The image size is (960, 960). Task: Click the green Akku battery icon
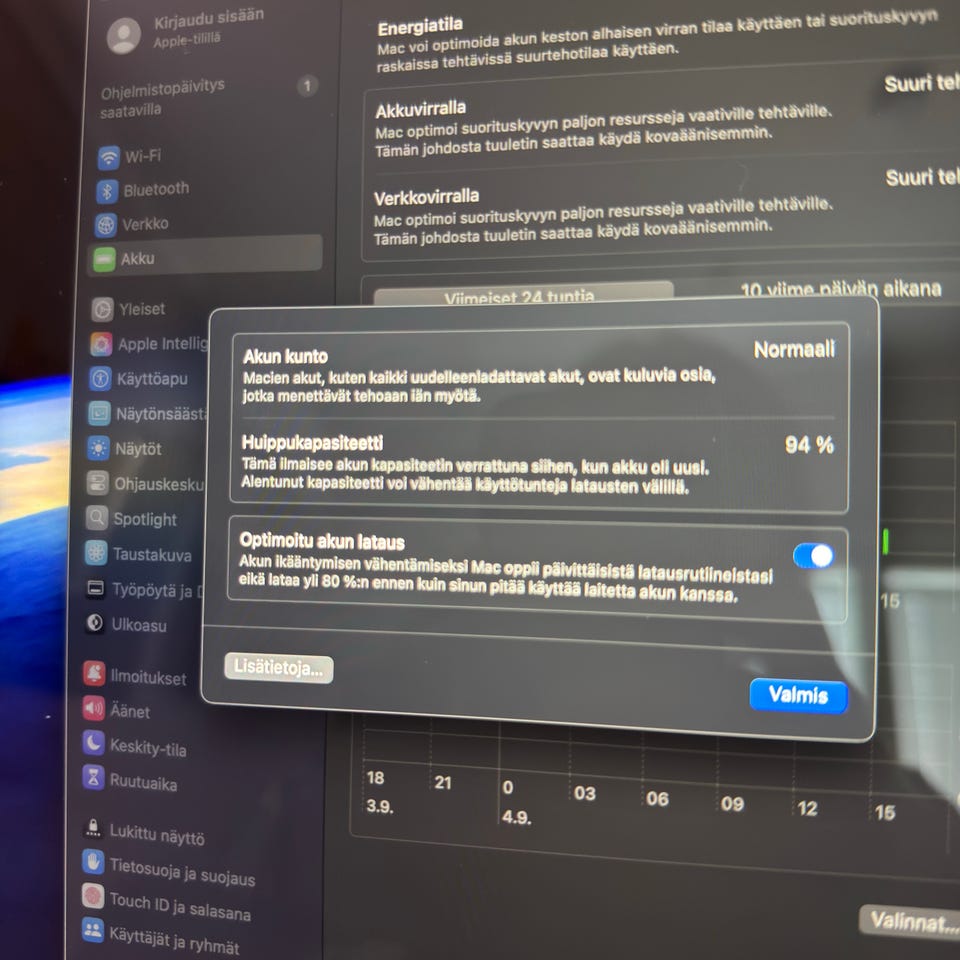point(104,260)
